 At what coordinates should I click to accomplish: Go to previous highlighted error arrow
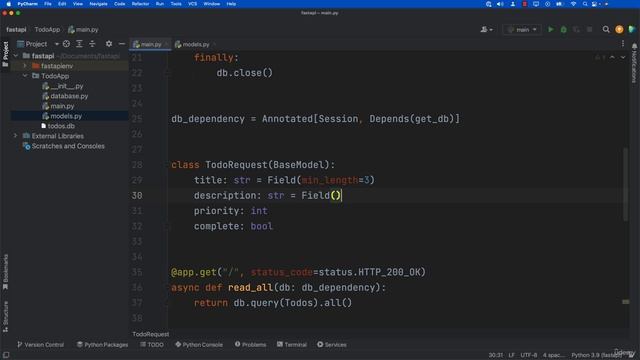point(612,58)
